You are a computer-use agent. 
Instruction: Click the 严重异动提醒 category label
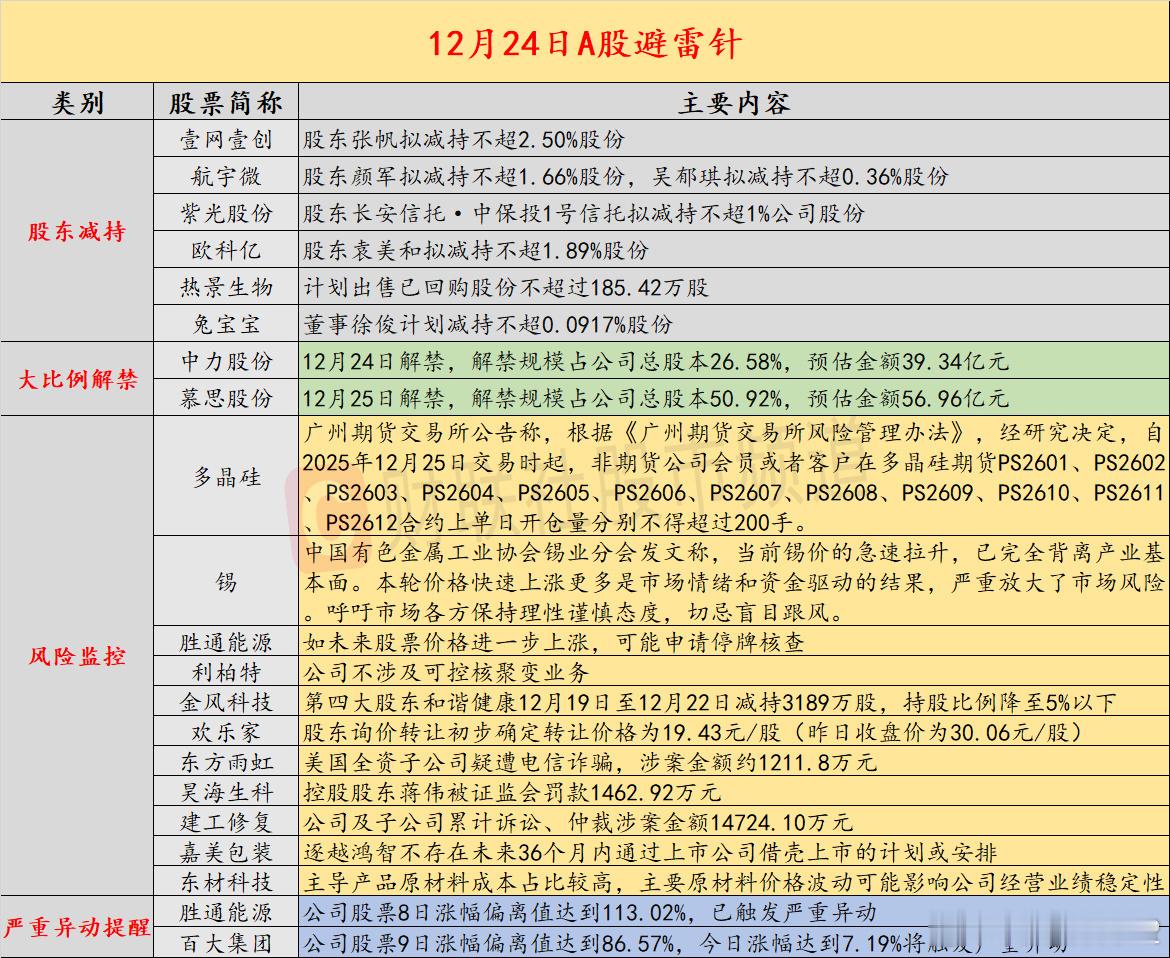pos(80,926)
